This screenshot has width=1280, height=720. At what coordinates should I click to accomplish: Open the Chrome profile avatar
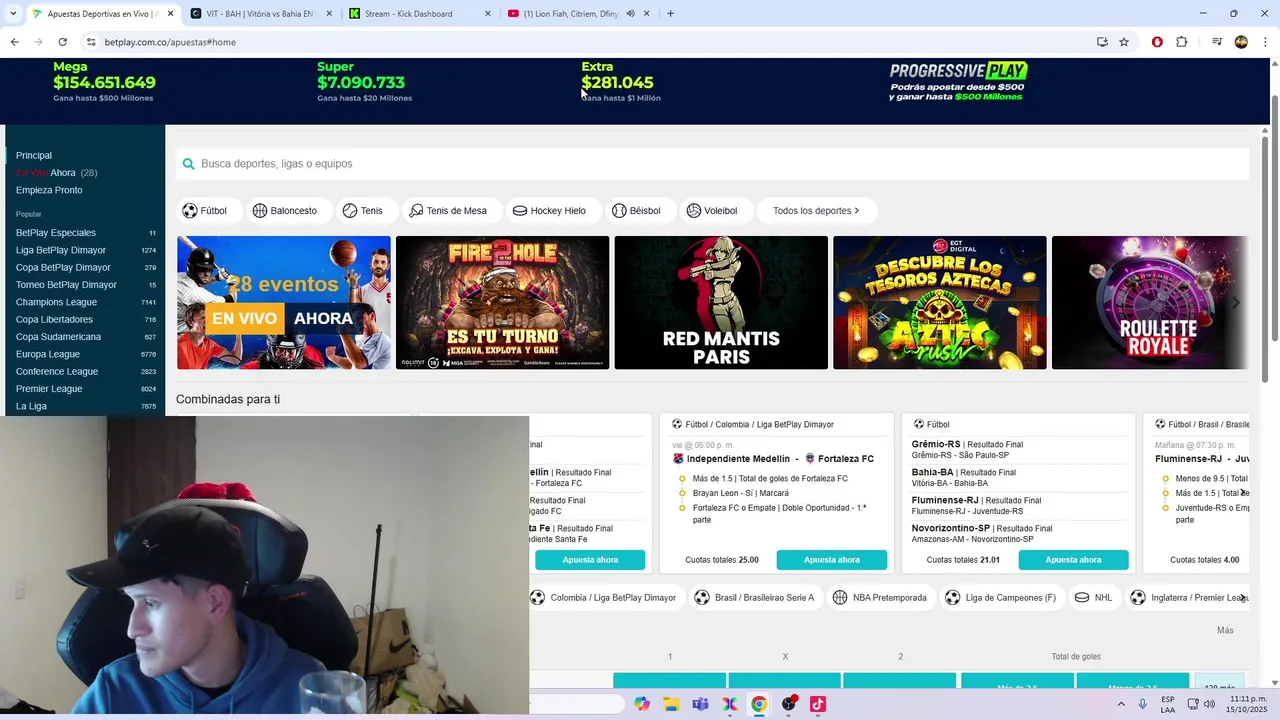pyautogui.click(x=1241, y=42)
